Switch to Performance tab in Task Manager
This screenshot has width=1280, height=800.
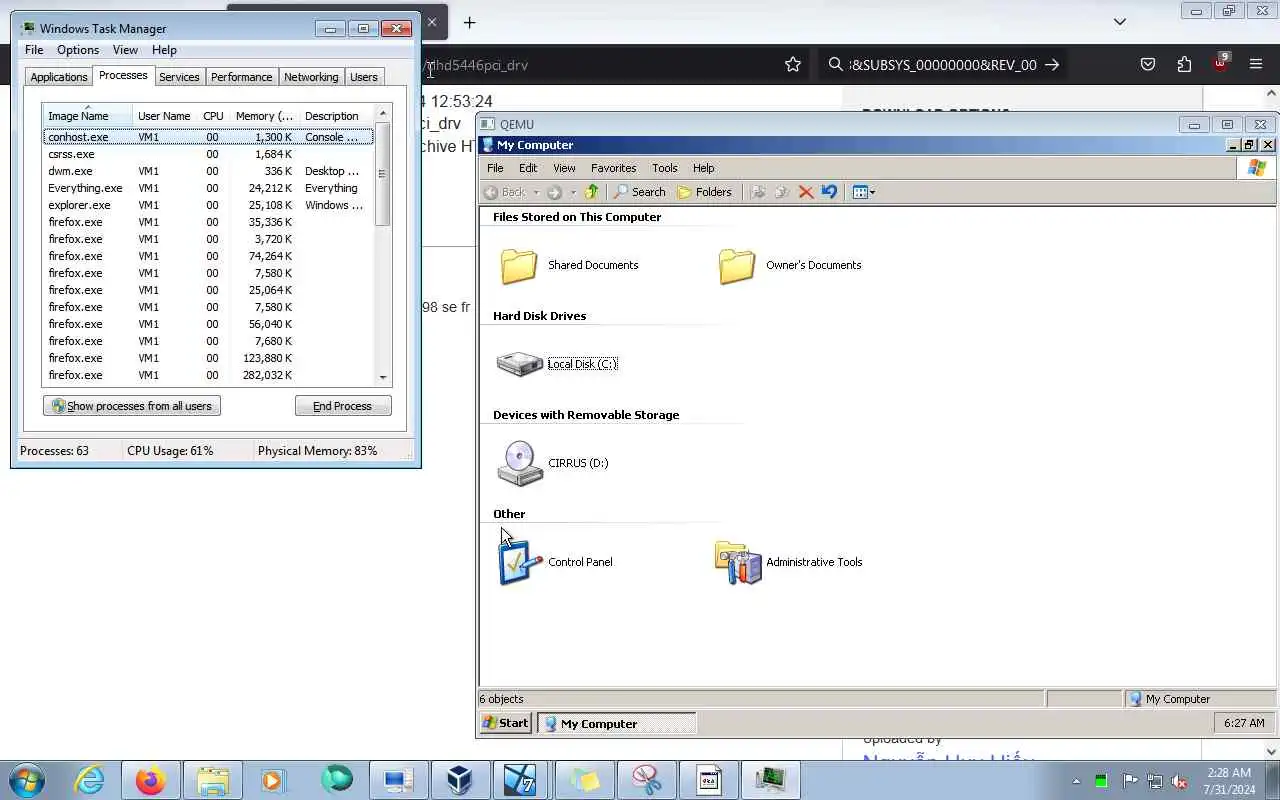(x=241, y=77)
